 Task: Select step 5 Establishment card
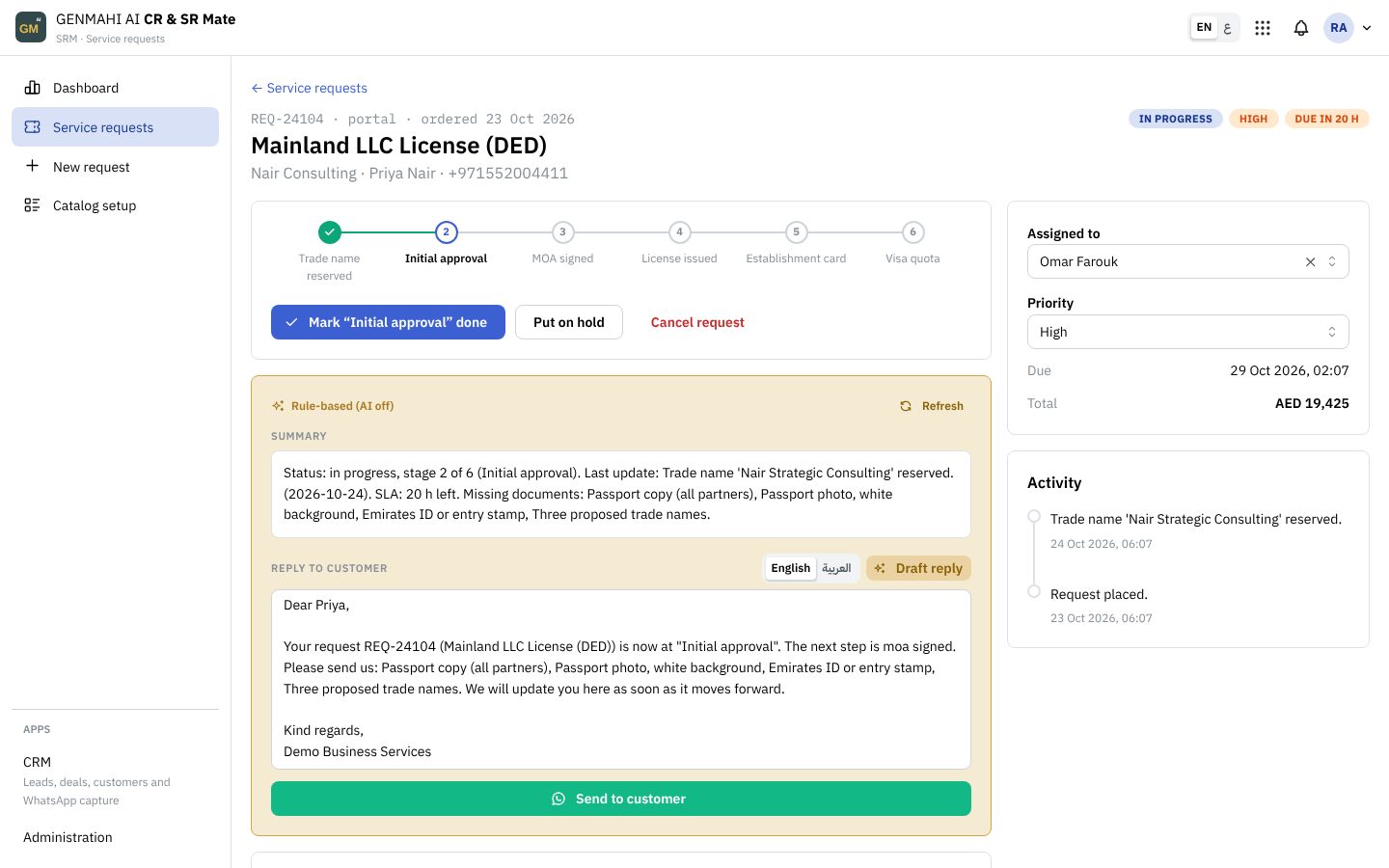796,232
